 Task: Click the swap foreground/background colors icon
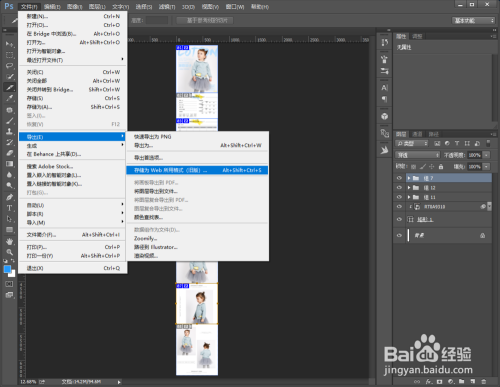tap(13, 261)
